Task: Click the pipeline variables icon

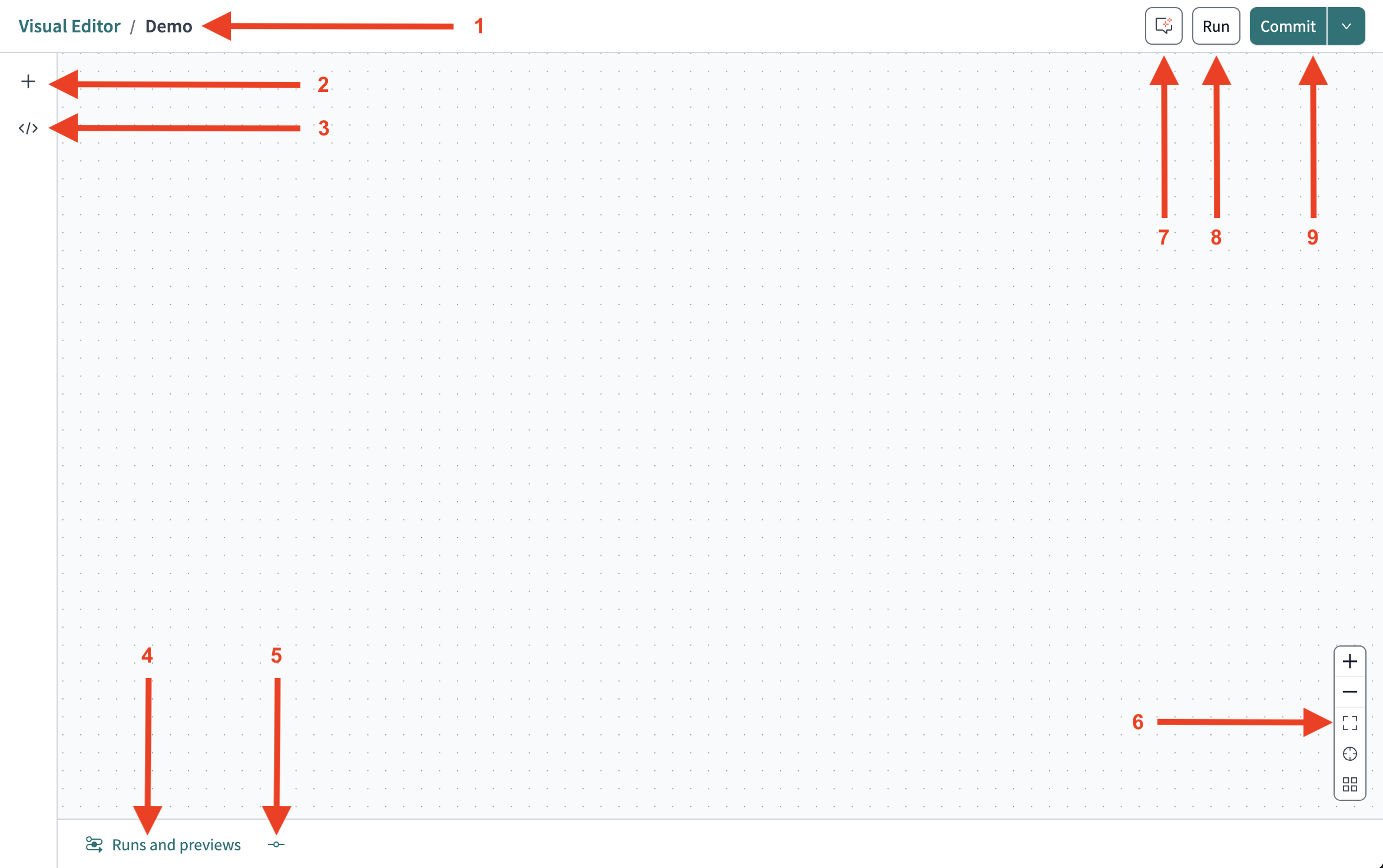Action: tap(277, 845)
